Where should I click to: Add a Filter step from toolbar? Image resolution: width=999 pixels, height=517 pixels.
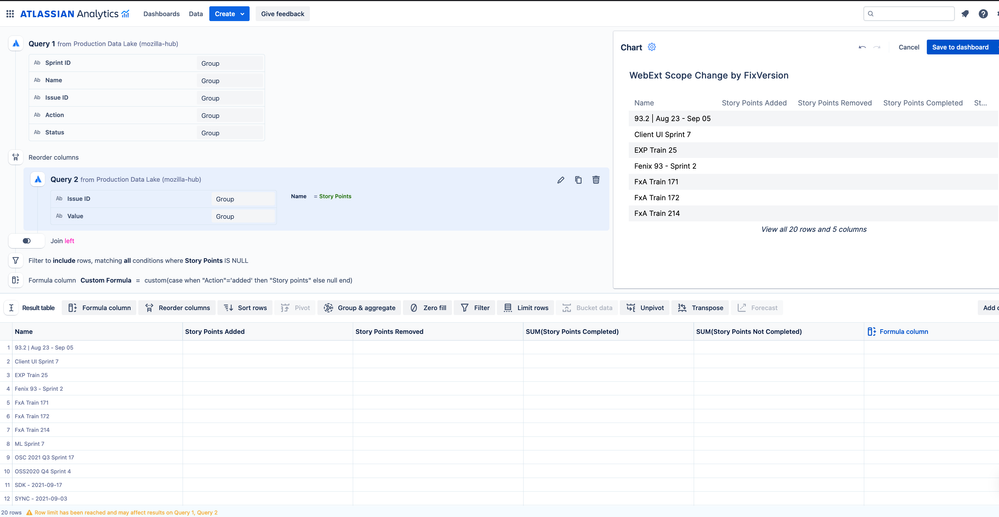click(x=475, y=308)
